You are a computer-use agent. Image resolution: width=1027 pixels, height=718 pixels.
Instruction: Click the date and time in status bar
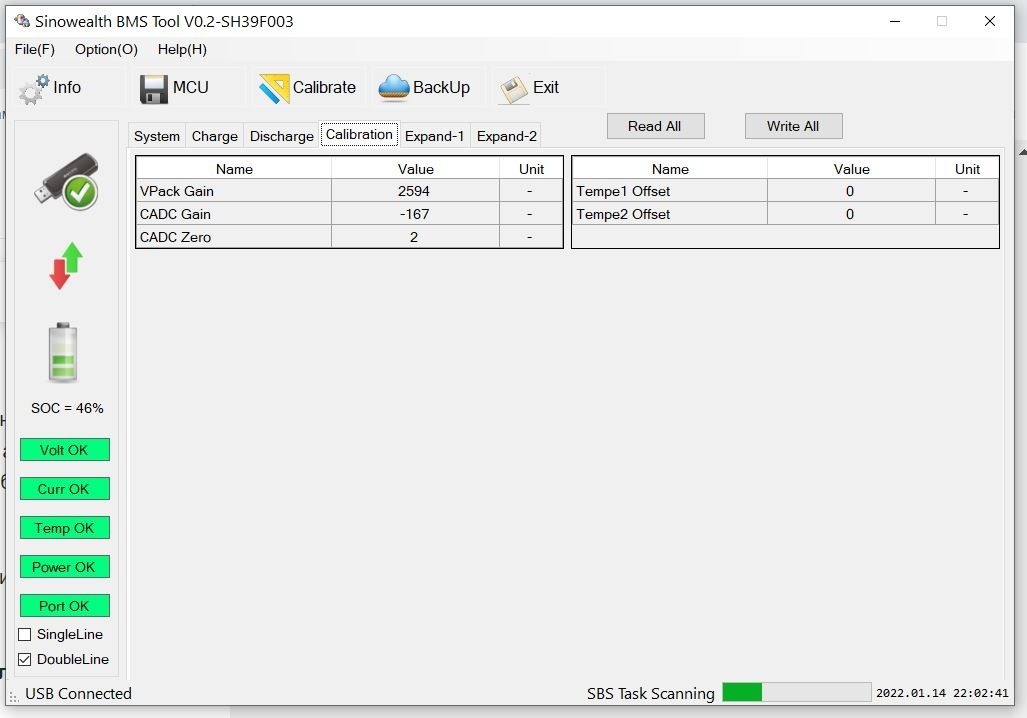coord(942,693)
